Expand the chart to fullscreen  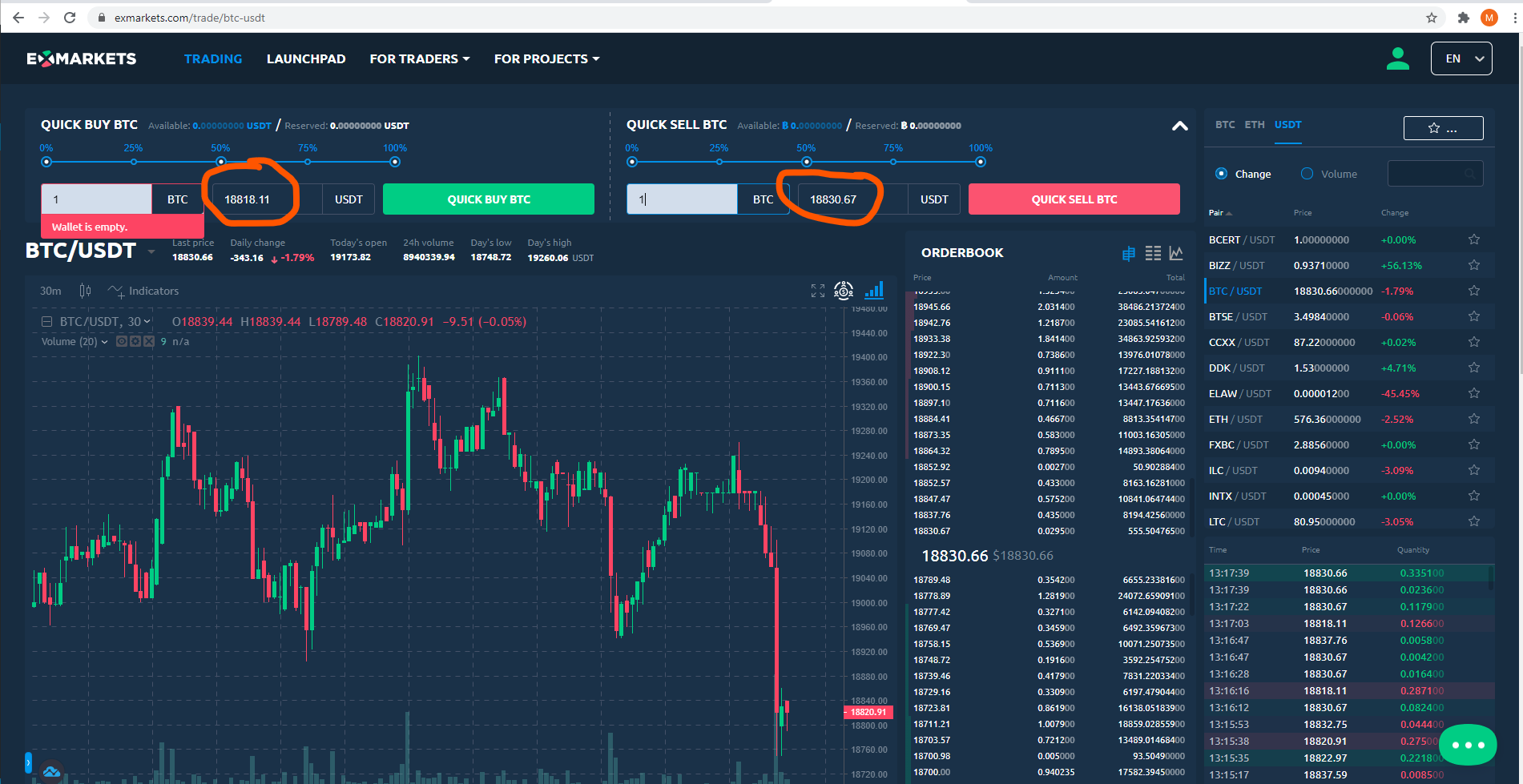[x=818, y=291]
